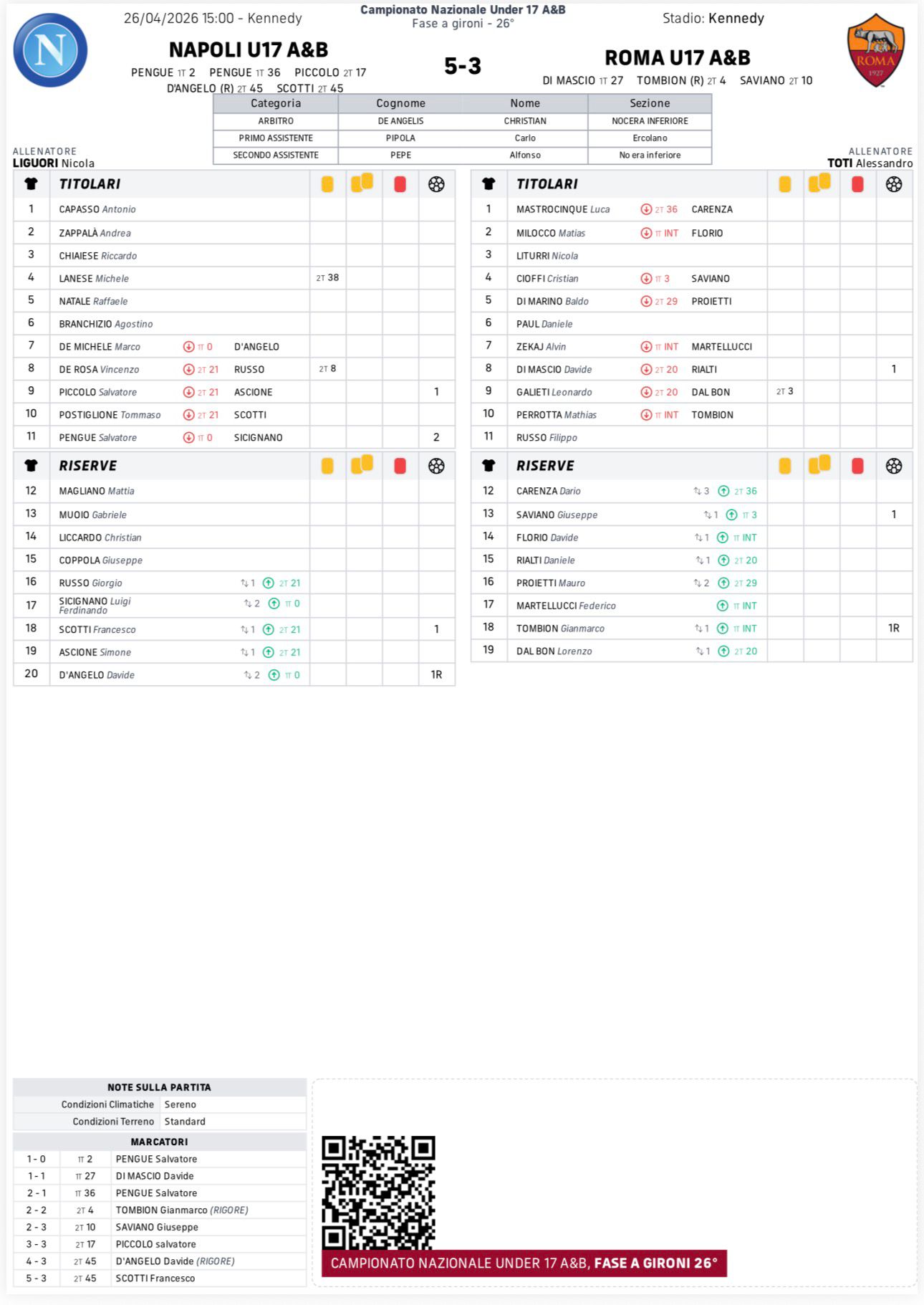This screenshot has width=924, height=1305.
Task: Click the yellow card icon in Napoli Titolari header
Action: click(327, 184)
